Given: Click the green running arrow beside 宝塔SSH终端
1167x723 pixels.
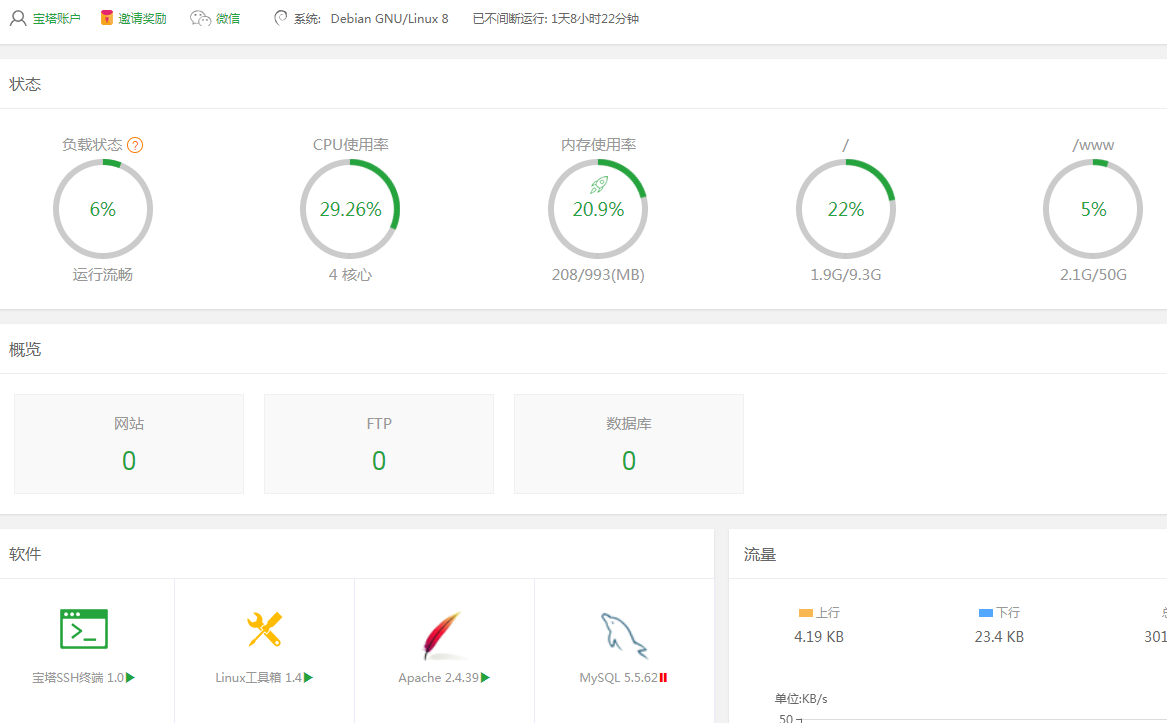Looking at the screenshot, I should coord(131,678).
